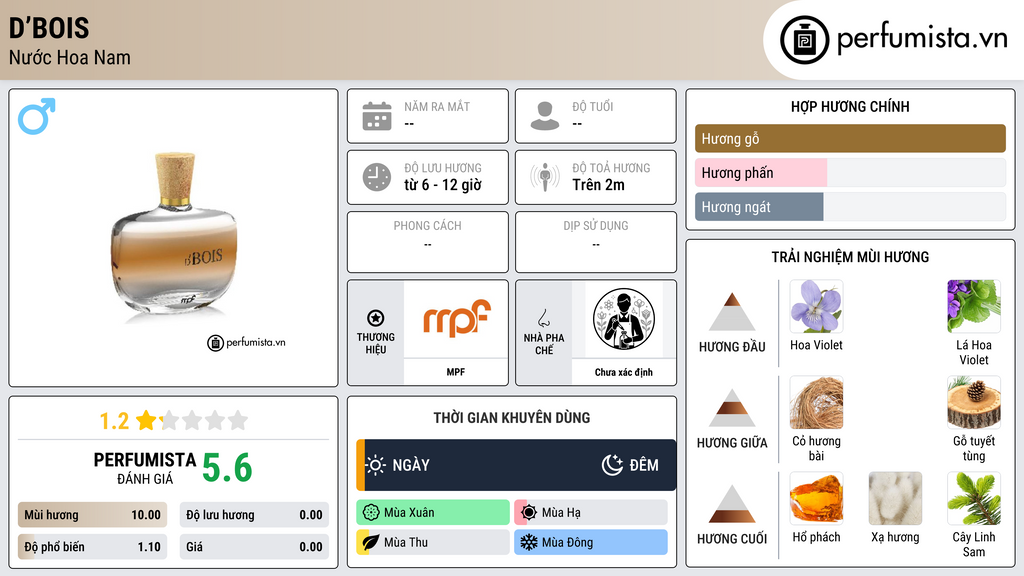1024x576 pixels.
Task: Click the moon icon next to Đêm
Action: (612, 465)
